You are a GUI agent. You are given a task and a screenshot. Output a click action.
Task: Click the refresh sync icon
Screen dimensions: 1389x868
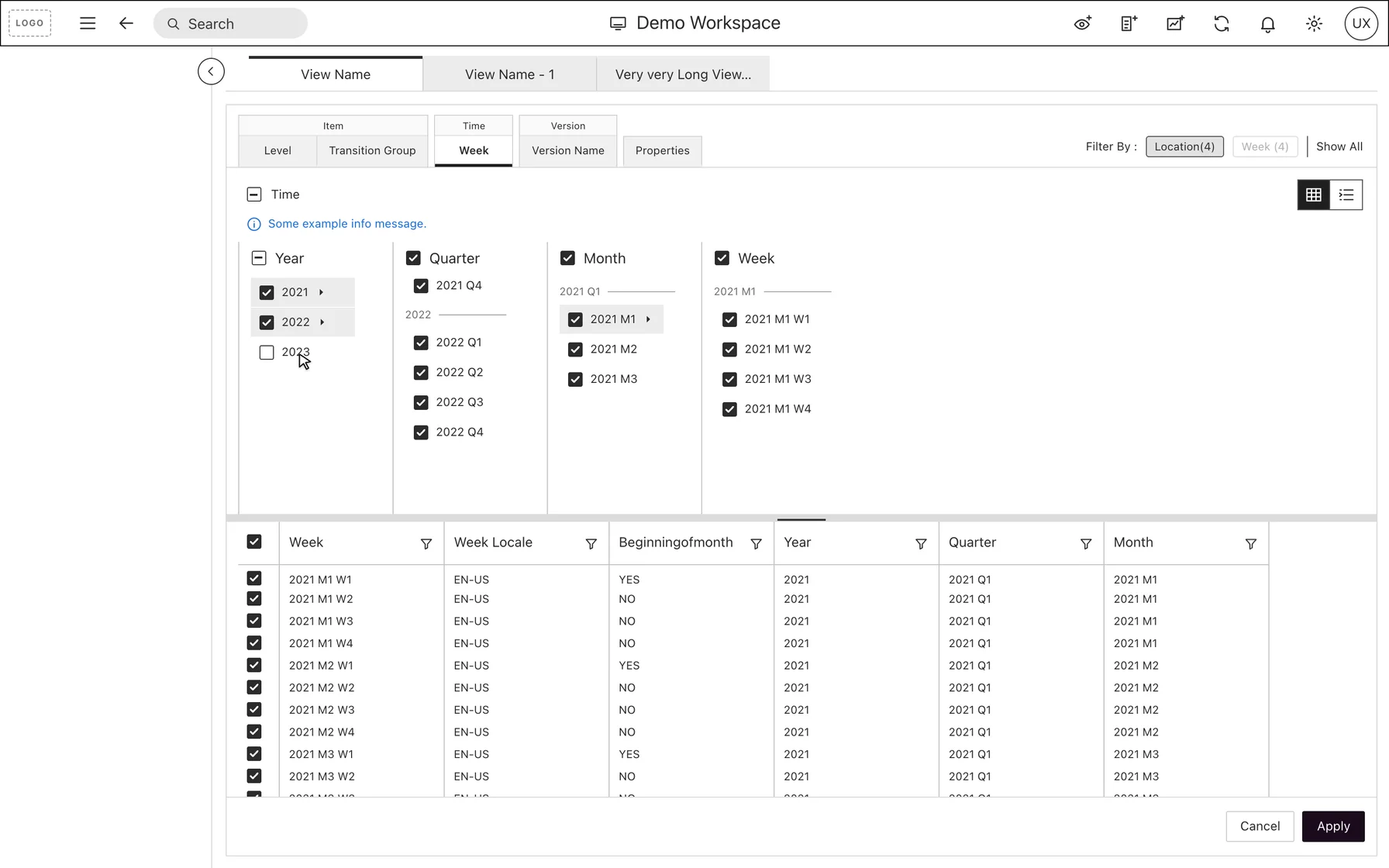tap(1222, 23)
